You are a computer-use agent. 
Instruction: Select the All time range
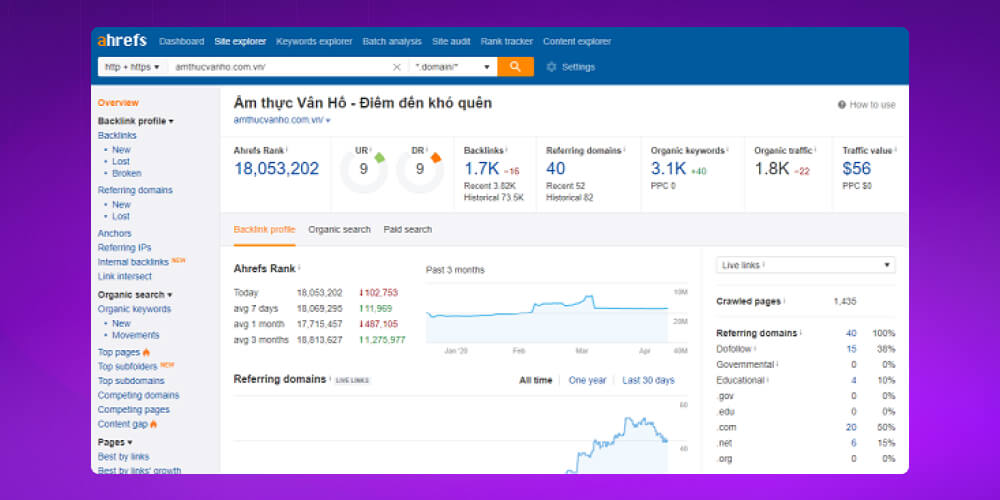pyautogui.click(x=536, y=380)
